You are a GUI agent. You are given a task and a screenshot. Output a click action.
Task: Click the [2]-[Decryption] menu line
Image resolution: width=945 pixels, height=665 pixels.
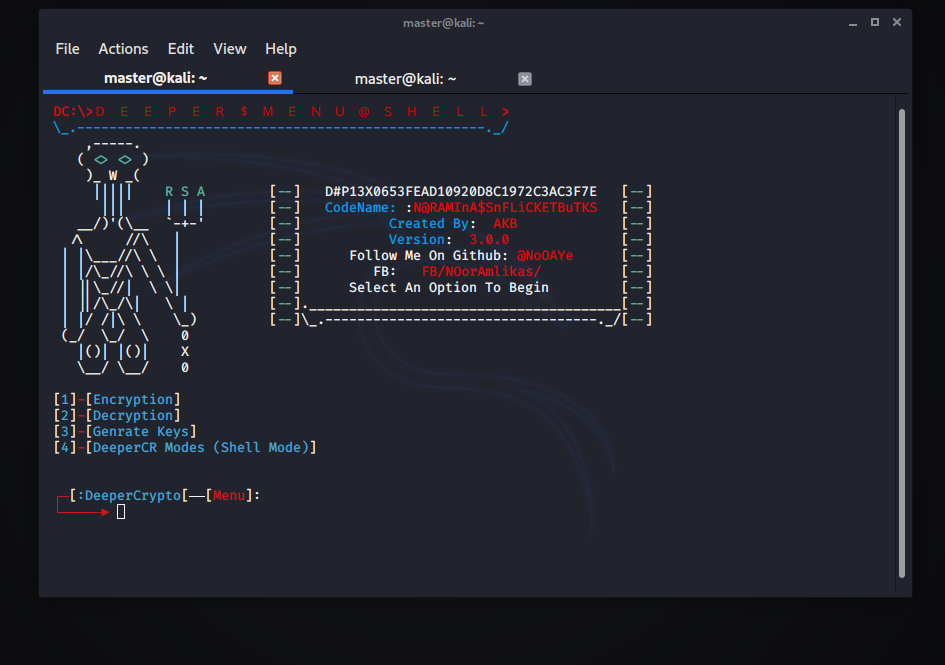(117, 415)
